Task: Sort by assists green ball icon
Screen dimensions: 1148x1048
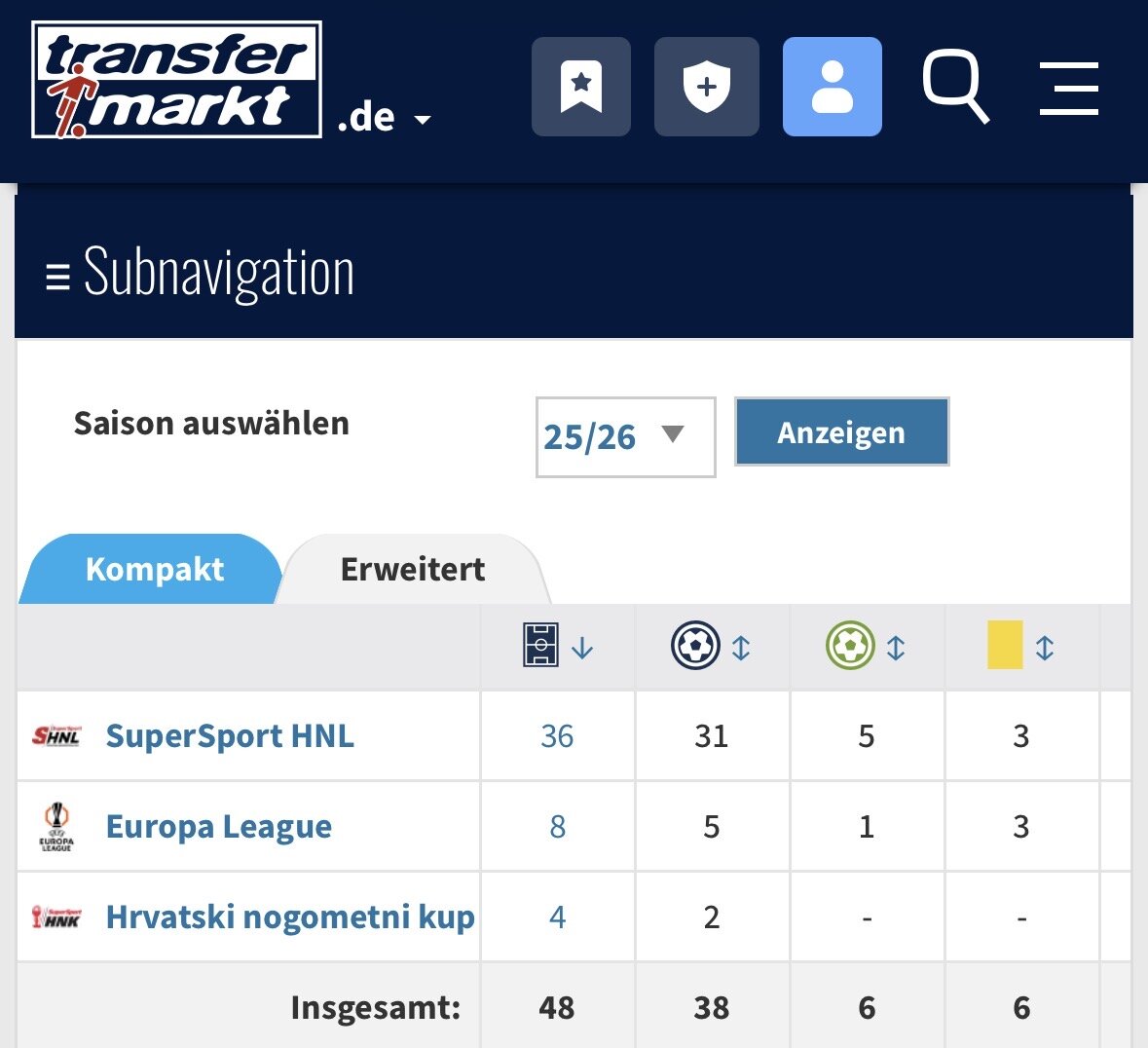Action: pos(867,645)
